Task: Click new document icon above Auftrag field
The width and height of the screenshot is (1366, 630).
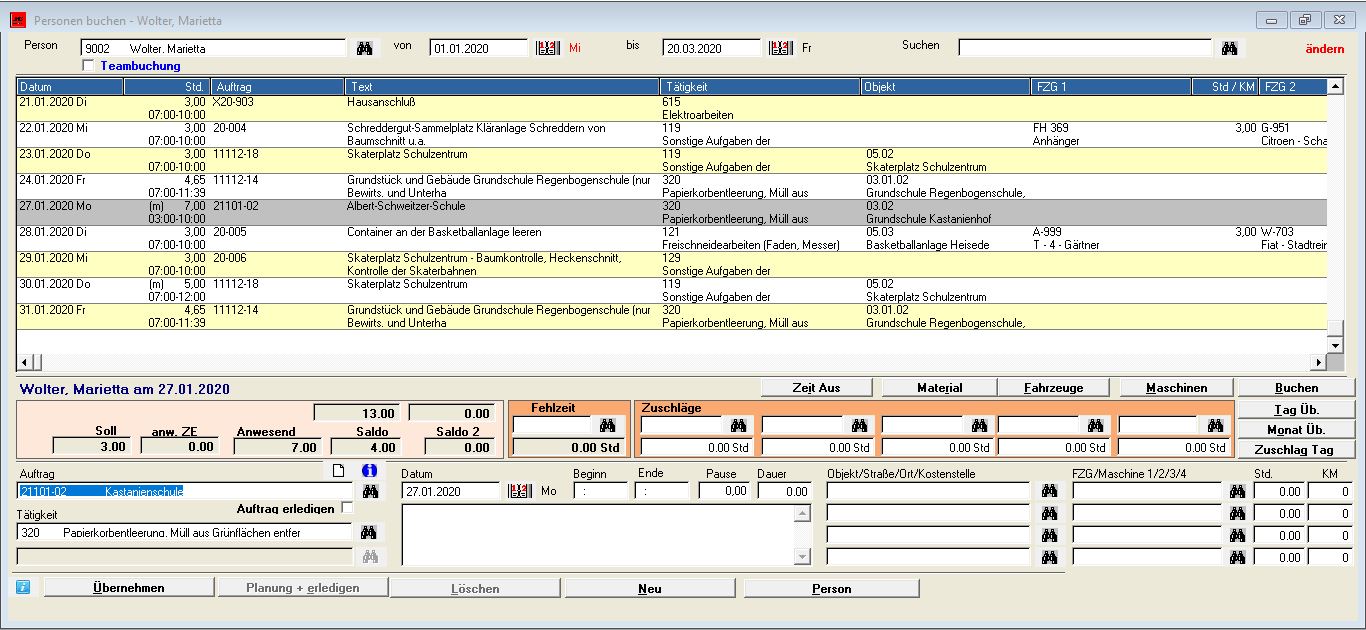Action: click(x=339, y=471)
